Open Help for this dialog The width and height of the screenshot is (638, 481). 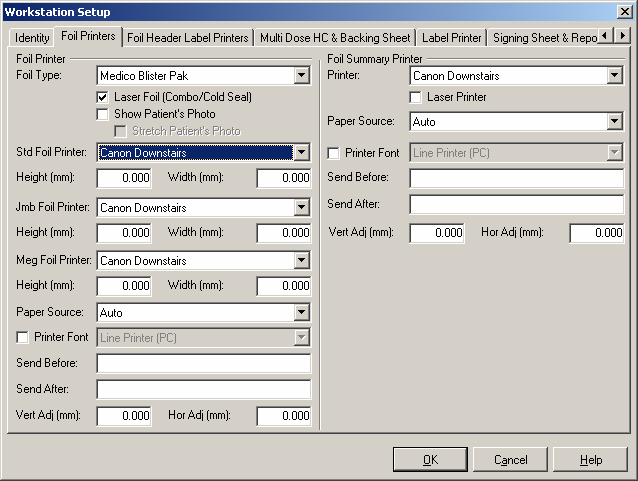pyautogui.click(x=590, y=460)
